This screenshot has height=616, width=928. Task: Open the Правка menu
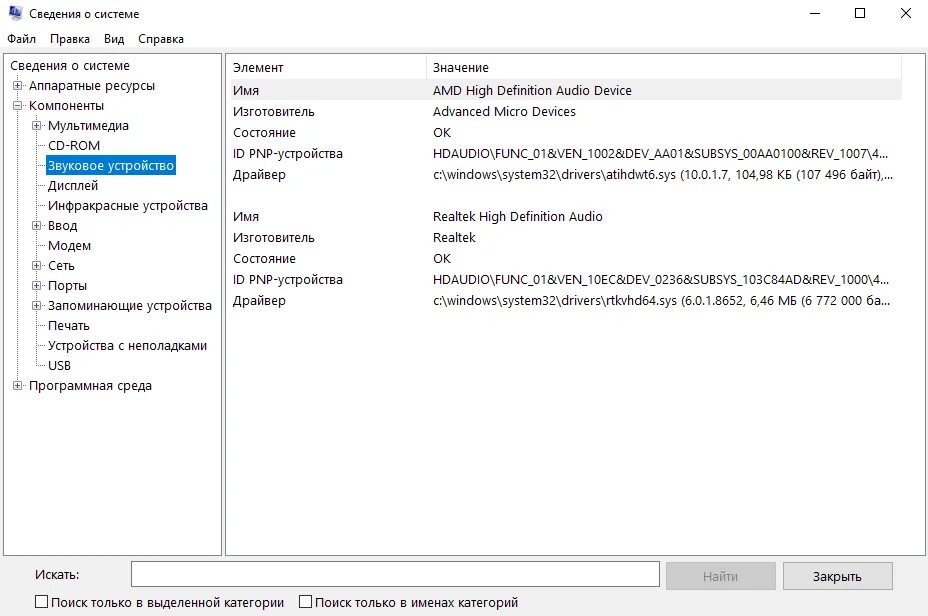click(70, 39)
